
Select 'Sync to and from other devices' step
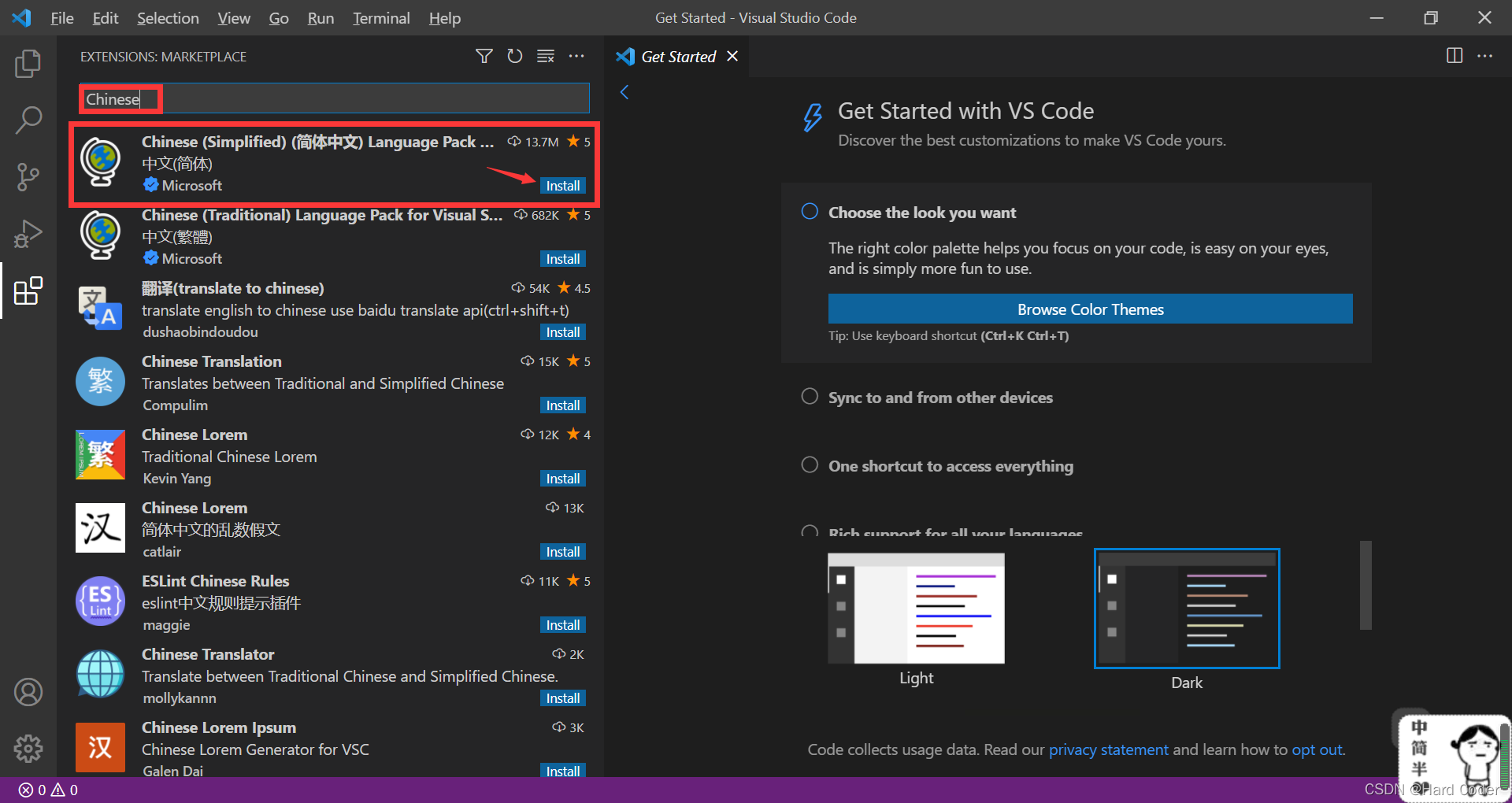pyautogui.click(x=940, y=398)
